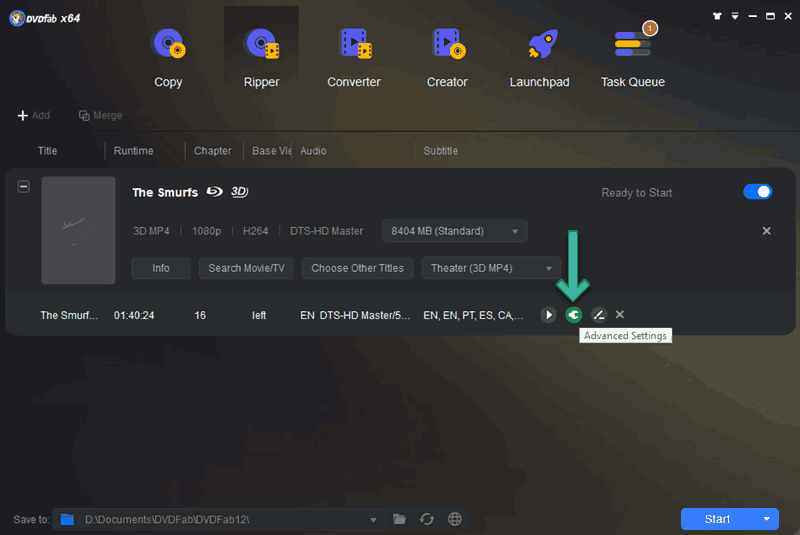Click the Blu-ray disc badge icon
Viewport: 800px width, 535px height.
[x=214, y=192]
